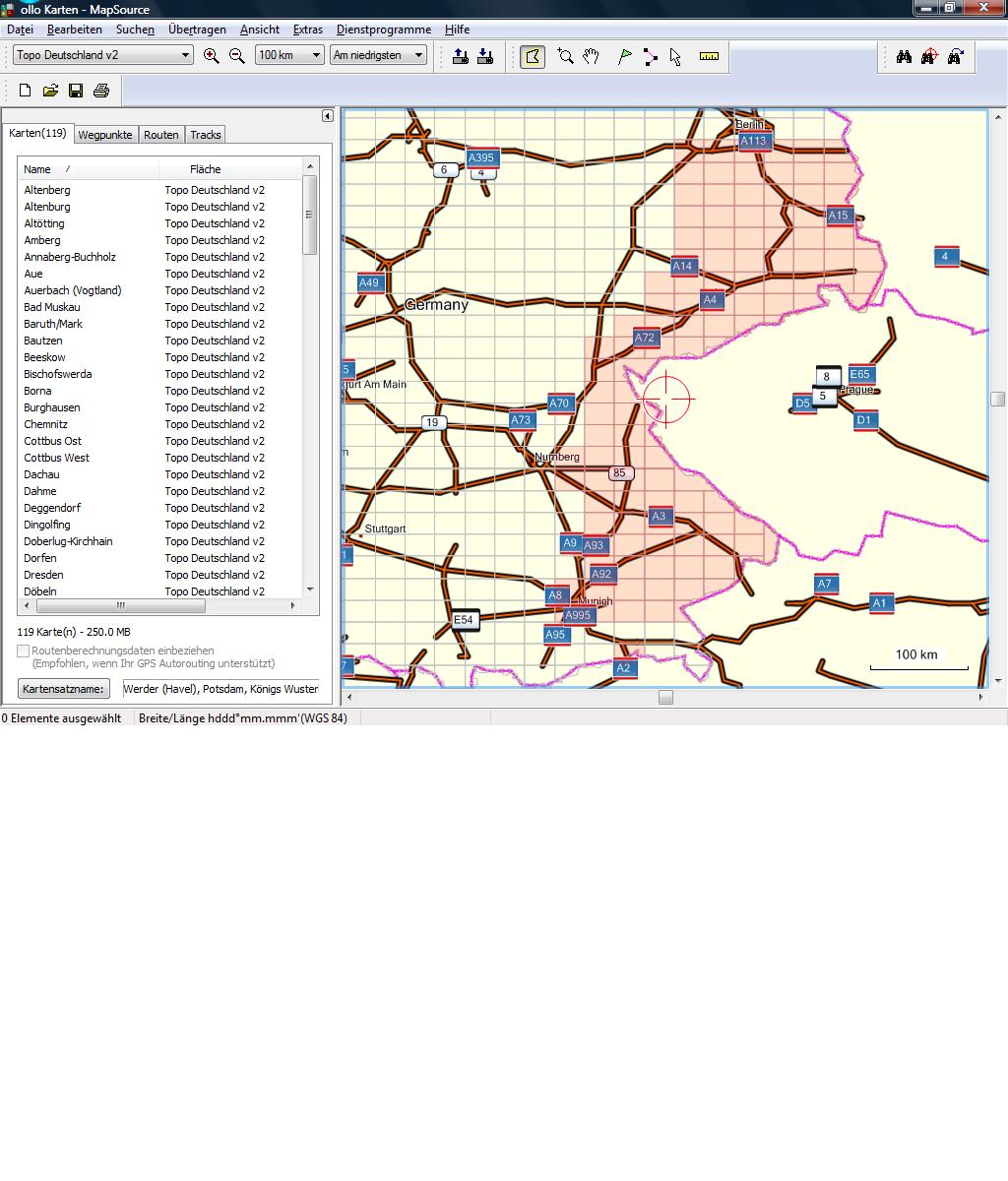Click the Kartensatzname button

point(64,689)
